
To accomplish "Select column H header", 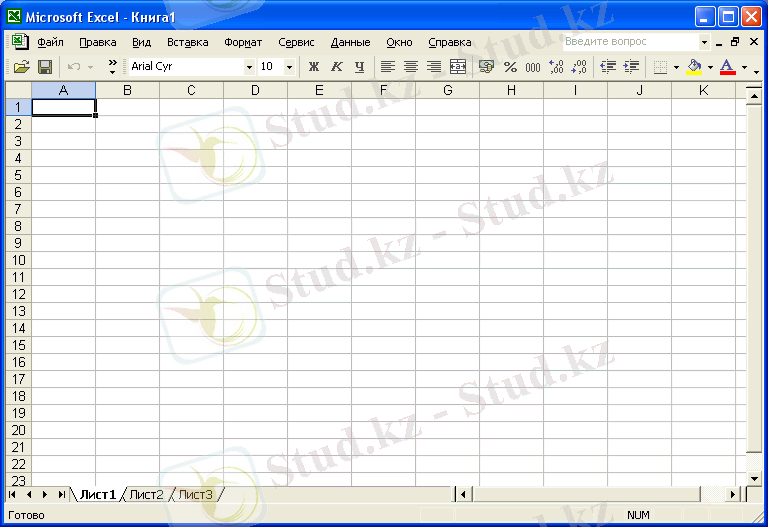I will coord(511,90).
